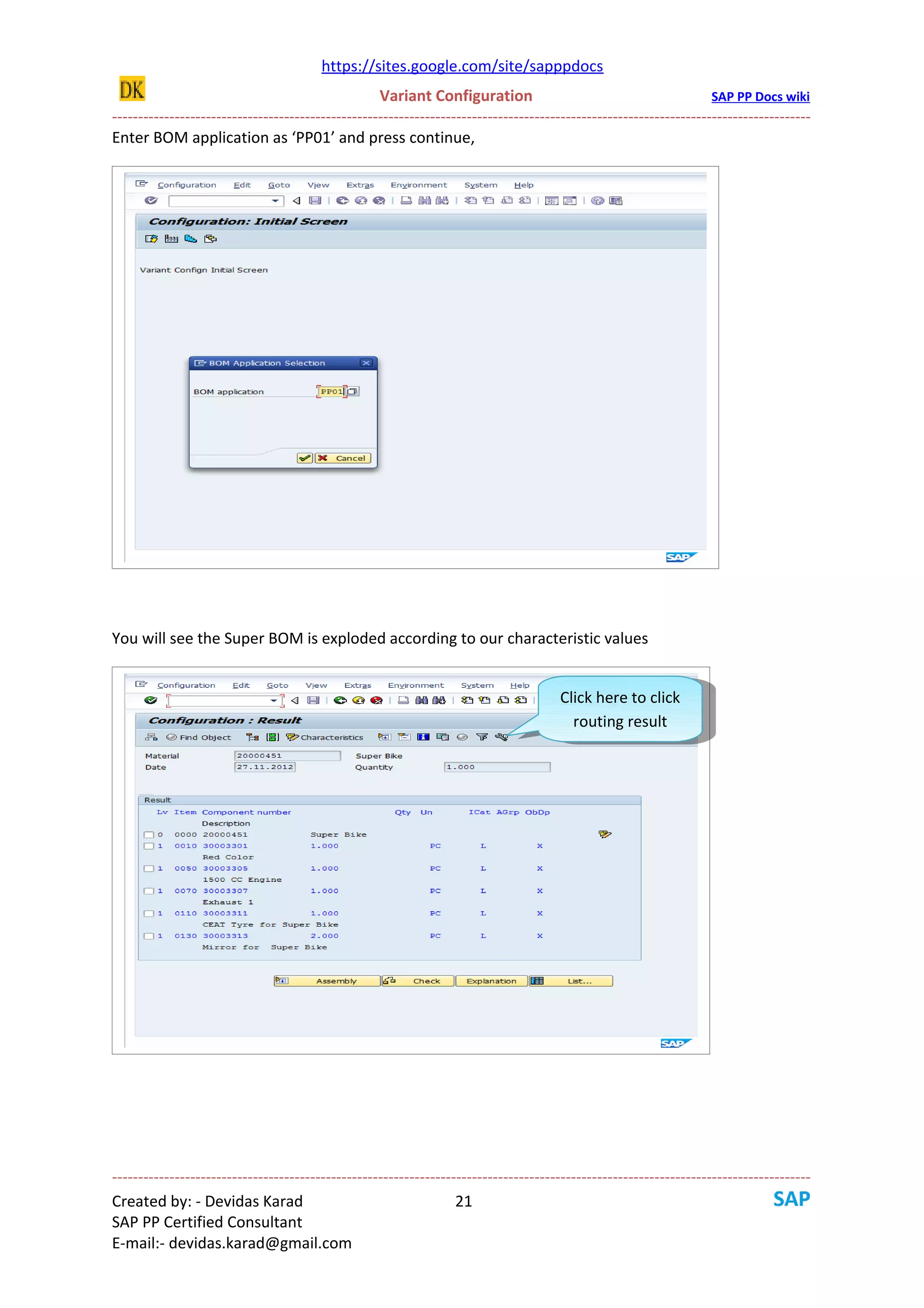Image resolution: width=924 pixels, height=1308 pixels.
Task: Click the expand tree structure icon beside Find Object
Action: tap(252, 737)
